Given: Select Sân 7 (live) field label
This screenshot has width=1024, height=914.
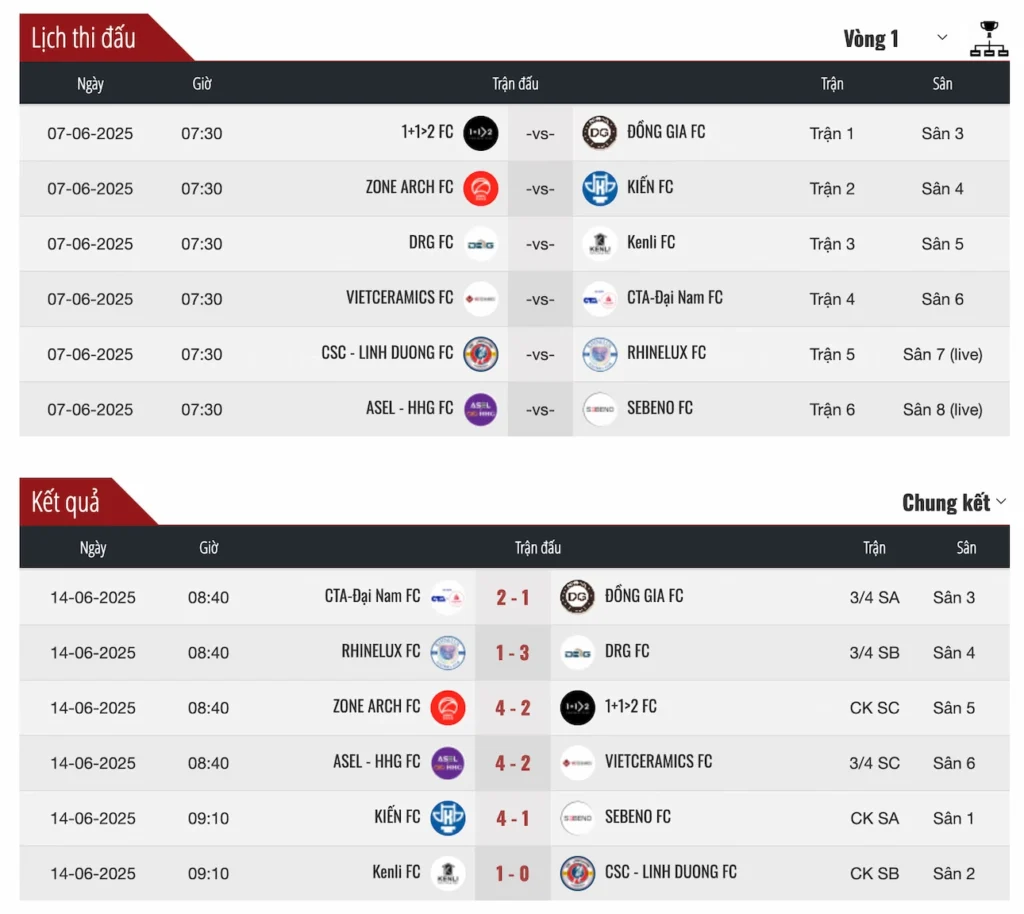Looking at the screenshot, I should click(x=942, y=355).
